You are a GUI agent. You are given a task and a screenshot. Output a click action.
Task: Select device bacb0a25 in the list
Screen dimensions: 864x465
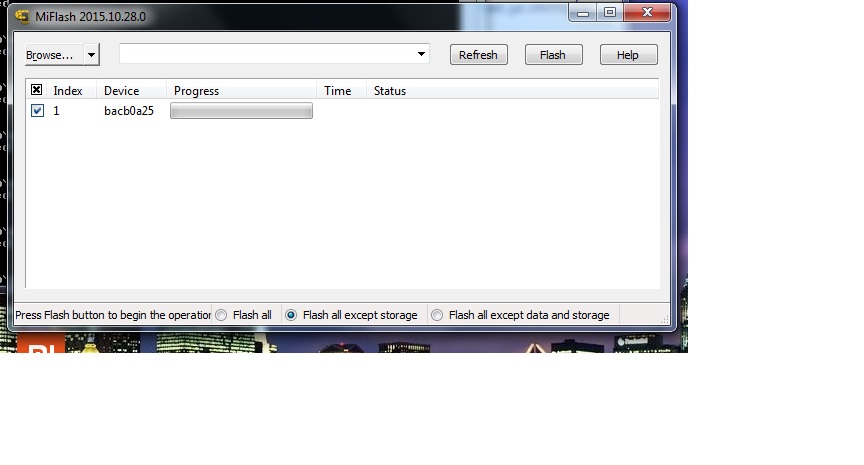[x=128, y=111]
